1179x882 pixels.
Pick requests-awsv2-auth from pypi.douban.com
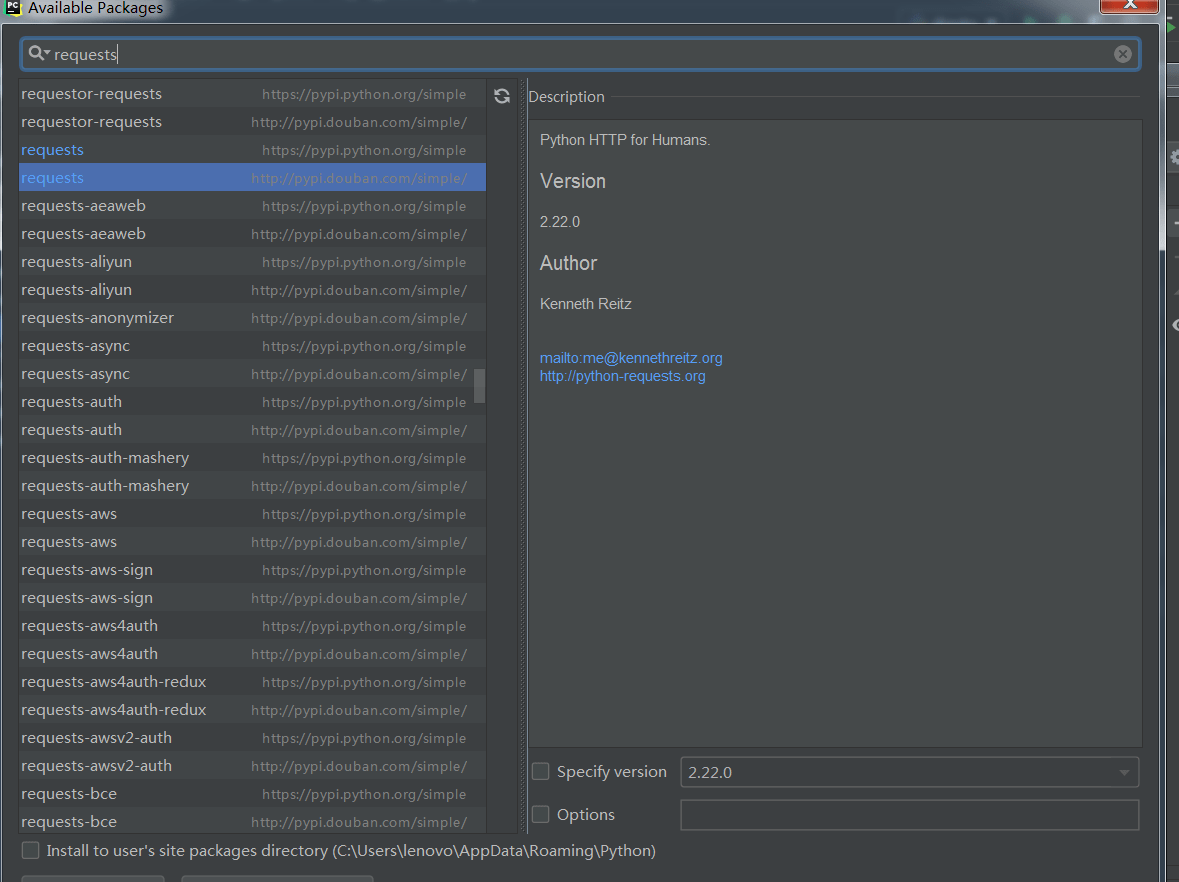[253, 766]
